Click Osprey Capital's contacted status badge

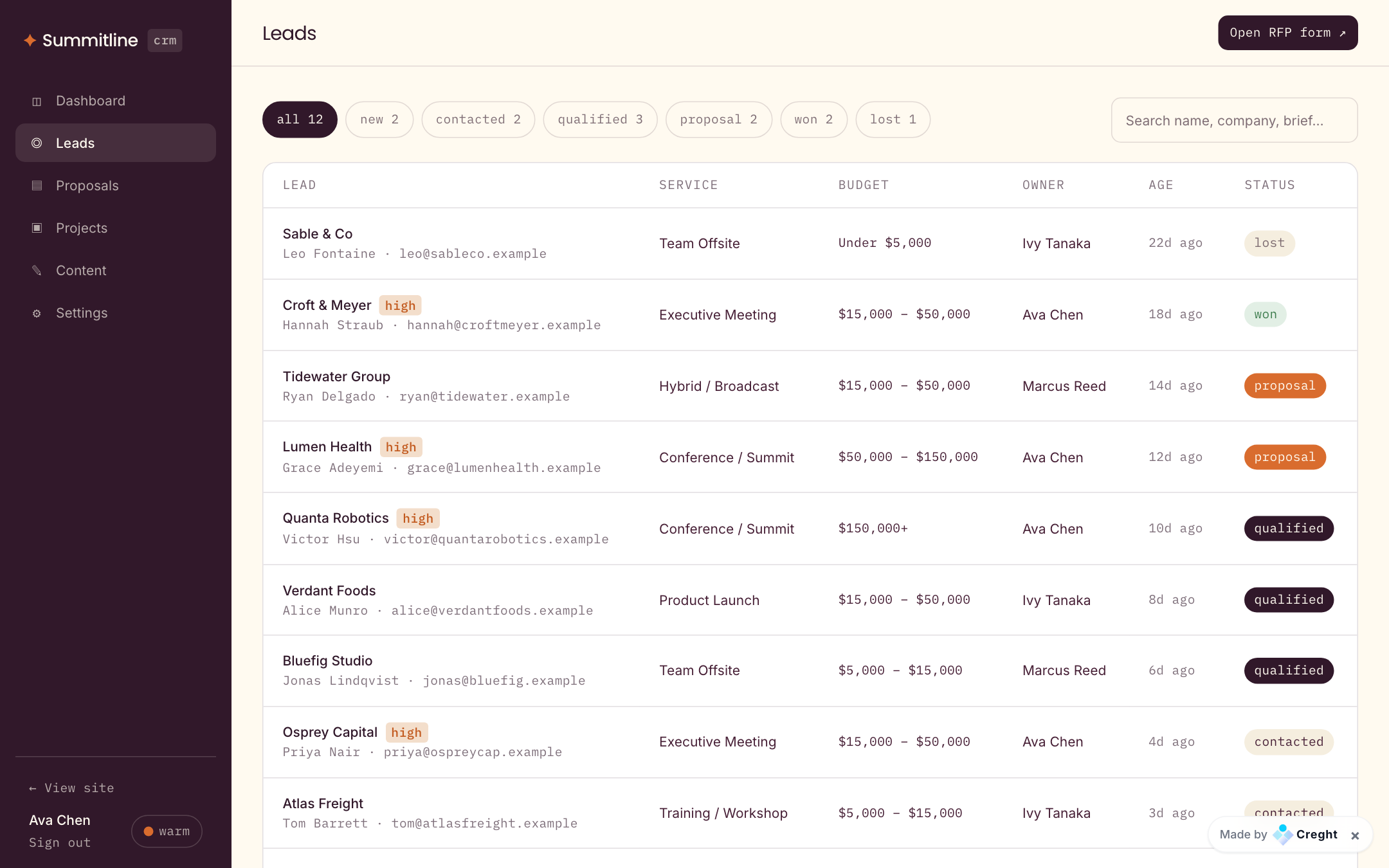(x=1289, y=742)
